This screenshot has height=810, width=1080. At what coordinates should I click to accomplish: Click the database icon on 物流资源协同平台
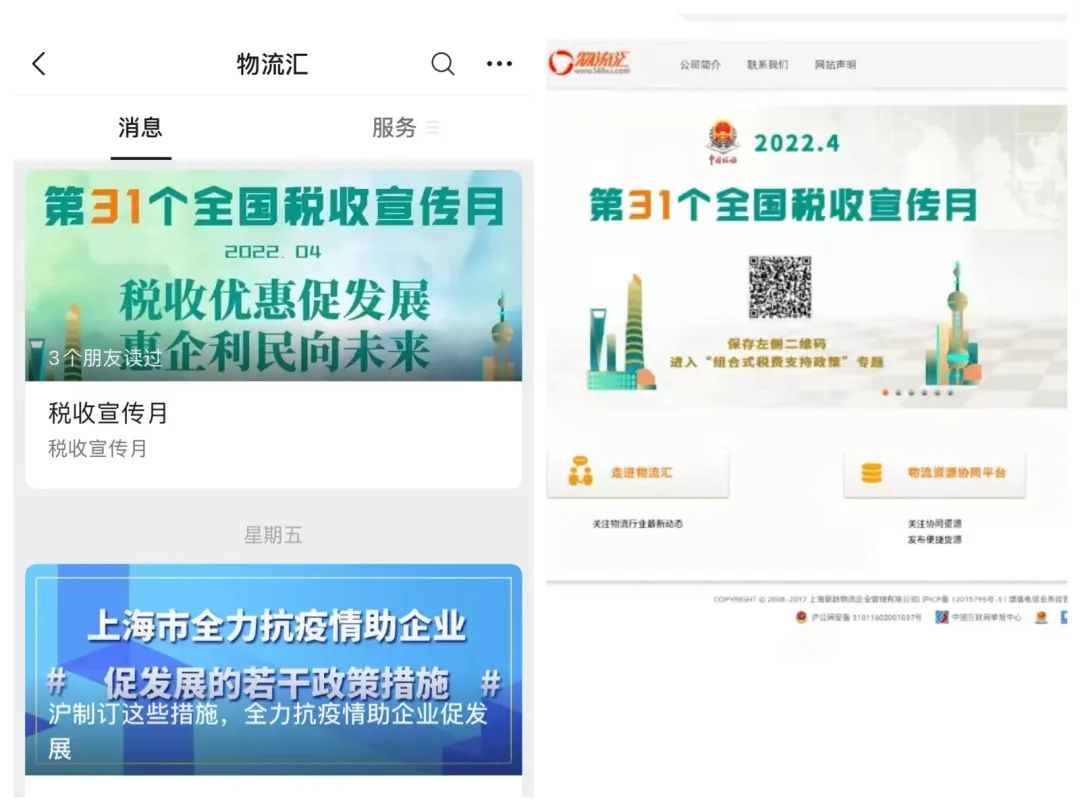click(871, 473)
